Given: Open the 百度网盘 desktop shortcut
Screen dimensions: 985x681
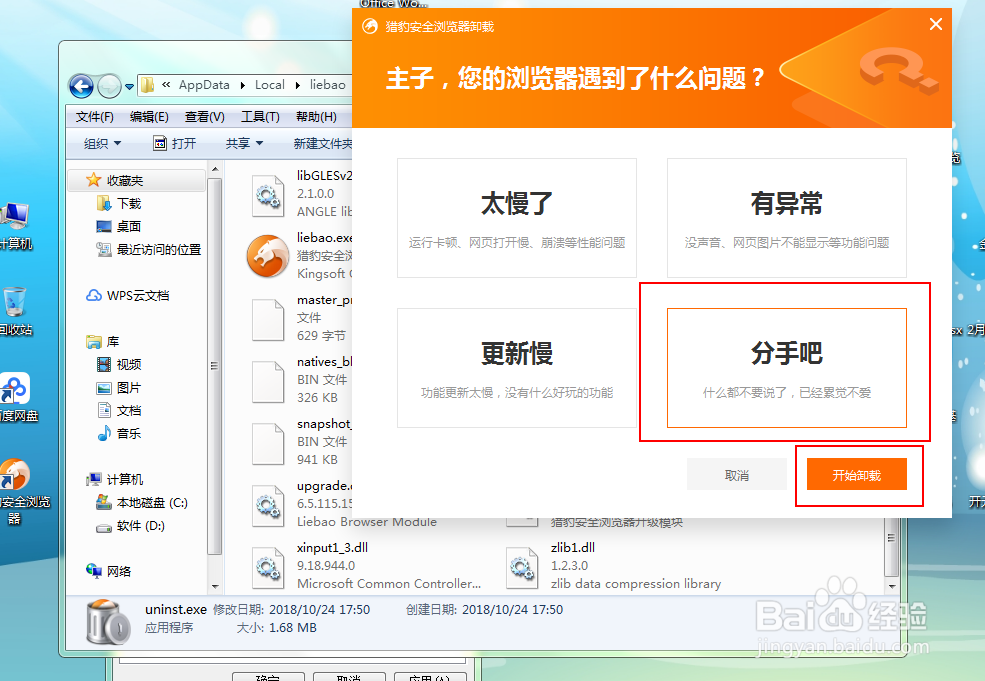Looking at the screenshot, I should coord(18,397).
